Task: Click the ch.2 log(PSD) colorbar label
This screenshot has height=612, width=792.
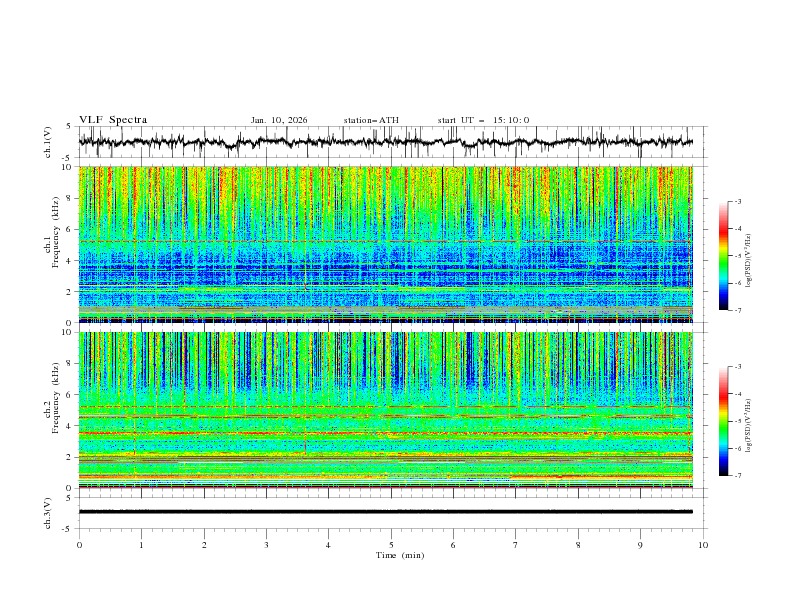Action: click(749, 426)
